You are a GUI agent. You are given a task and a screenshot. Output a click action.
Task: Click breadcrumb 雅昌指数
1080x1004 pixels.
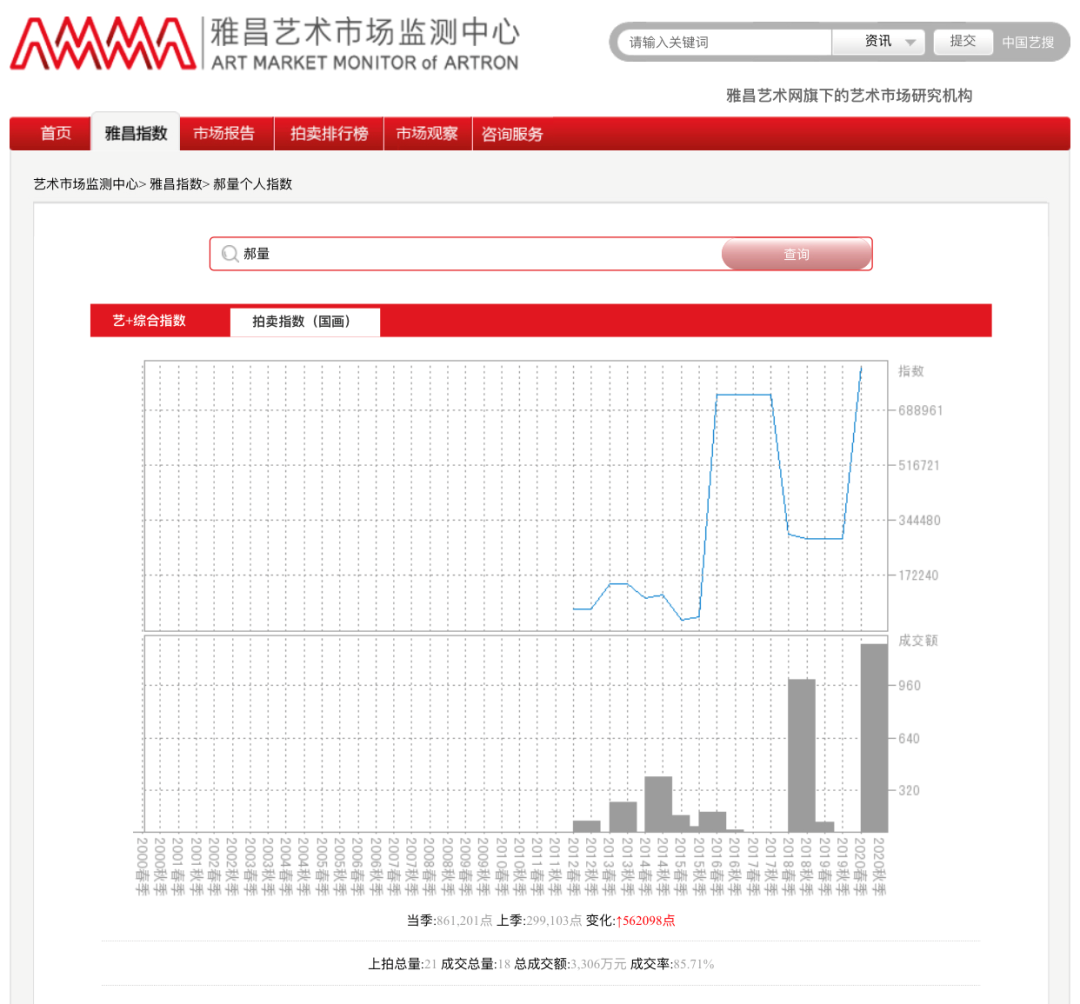[176, 184]
